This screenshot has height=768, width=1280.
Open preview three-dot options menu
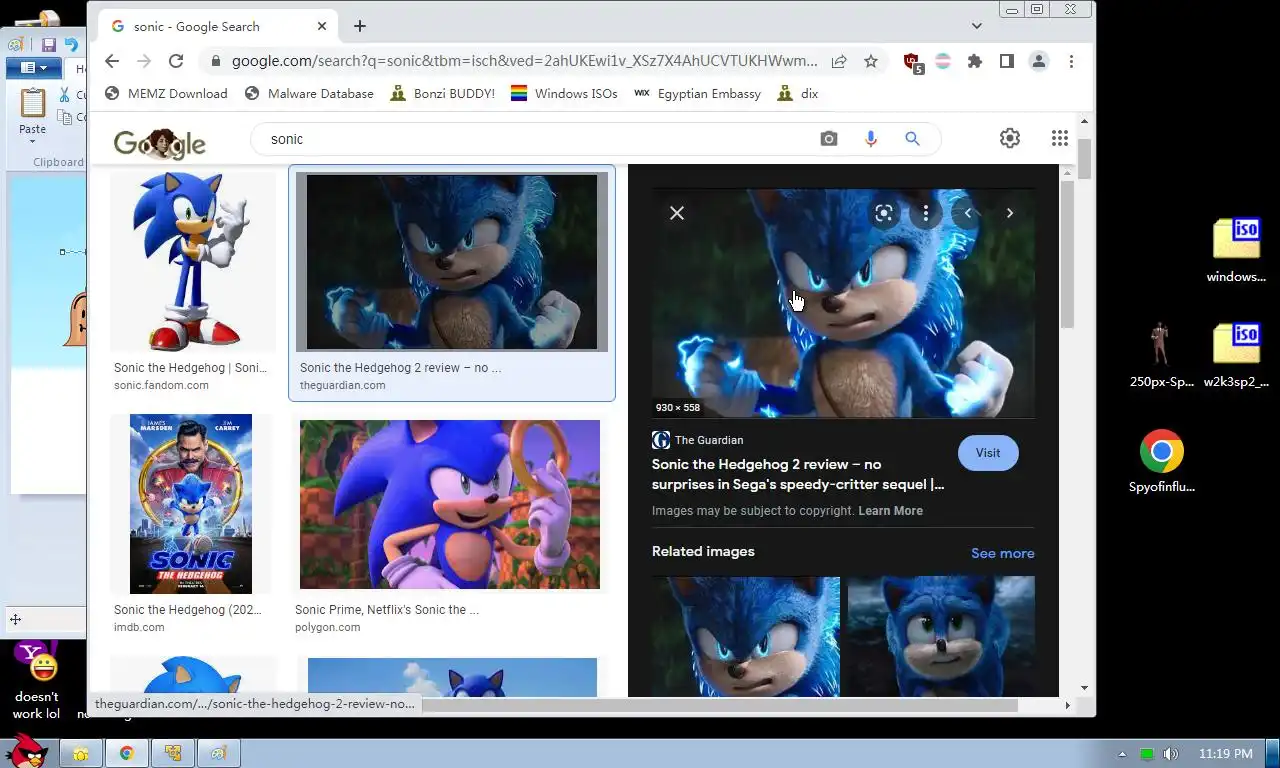(926, 213)
